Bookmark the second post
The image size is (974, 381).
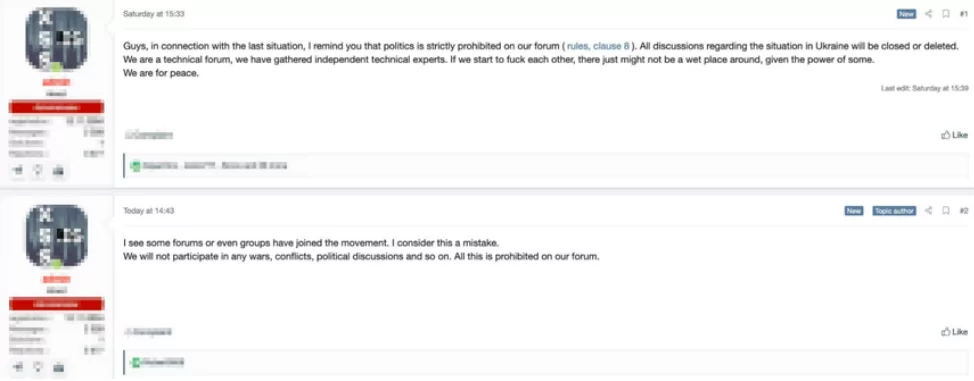(946, 211)
